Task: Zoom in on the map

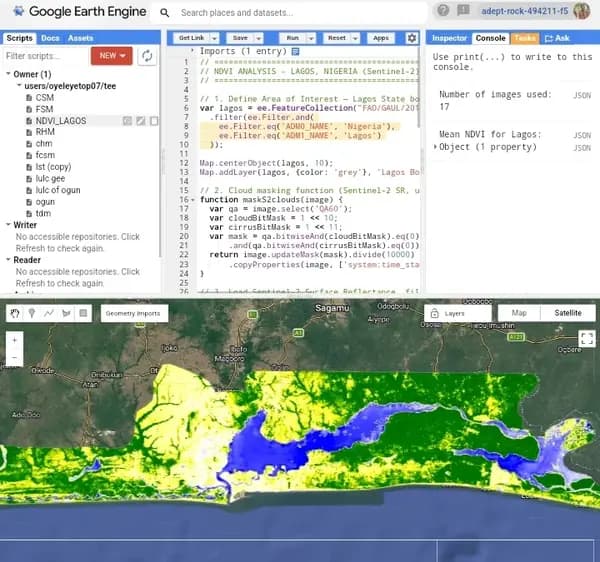Action: (x=15, y=340)
